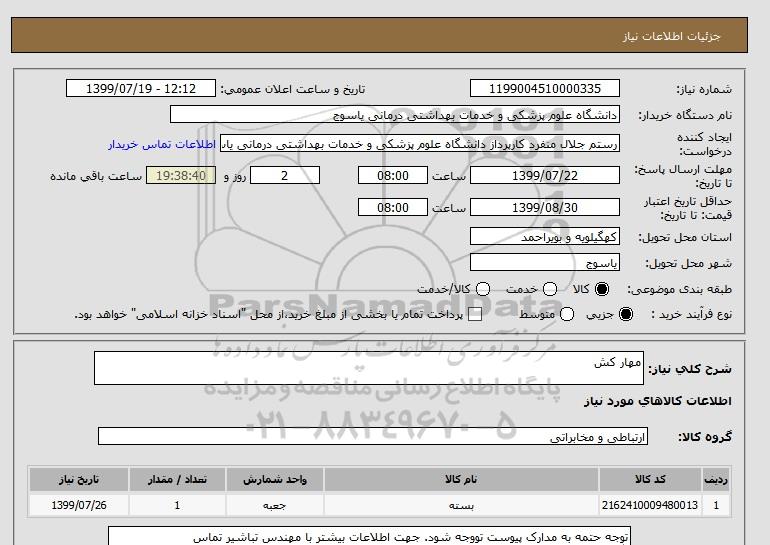Click the کد کالا column header
Viewport: 770px width, 545px height.
pos(650,479)
